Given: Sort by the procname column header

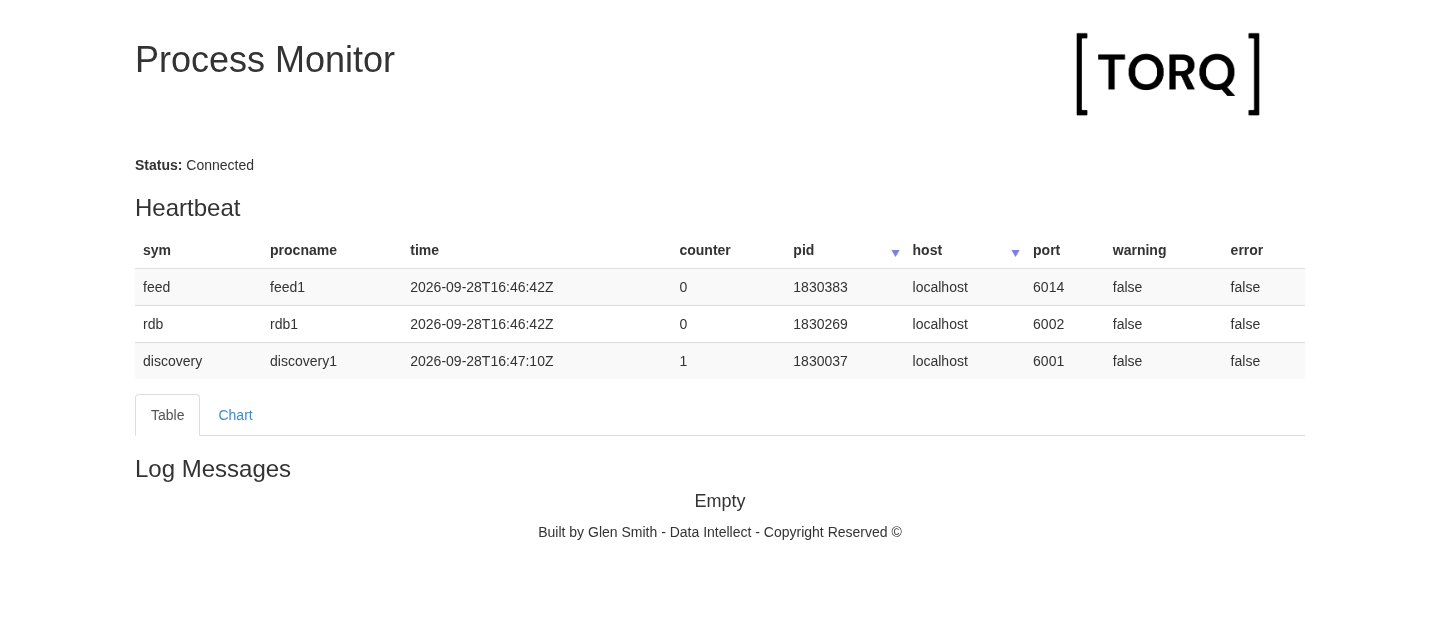Looking at the screenshot, I should point(303,250).
